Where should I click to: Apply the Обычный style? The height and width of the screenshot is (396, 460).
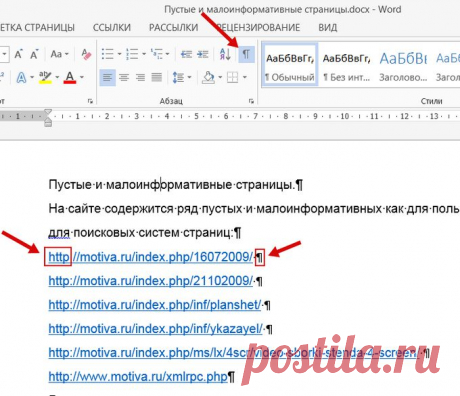point(290,65)
